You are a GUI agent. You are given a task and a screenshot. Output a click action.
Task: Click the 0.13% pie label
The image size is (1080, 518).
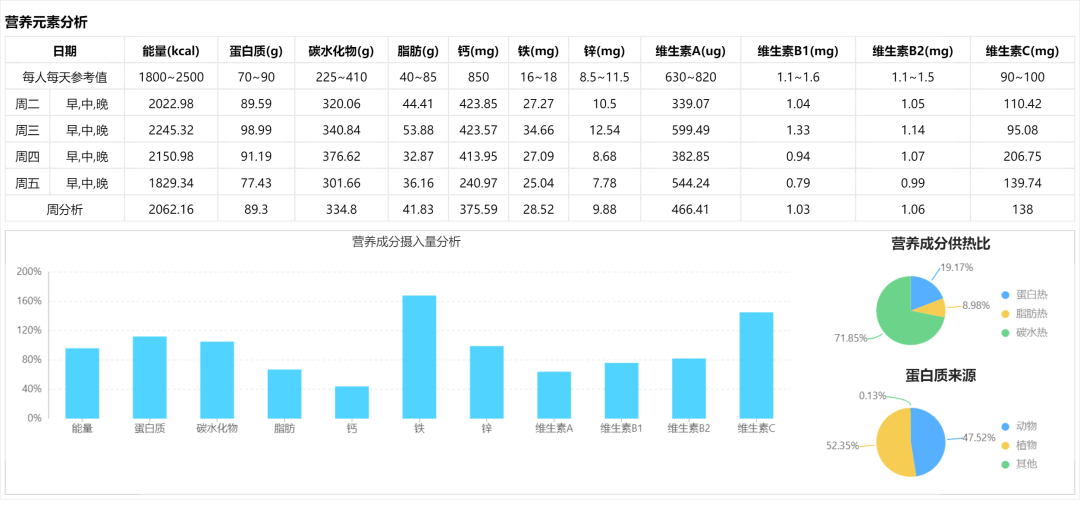click(872, 395)
